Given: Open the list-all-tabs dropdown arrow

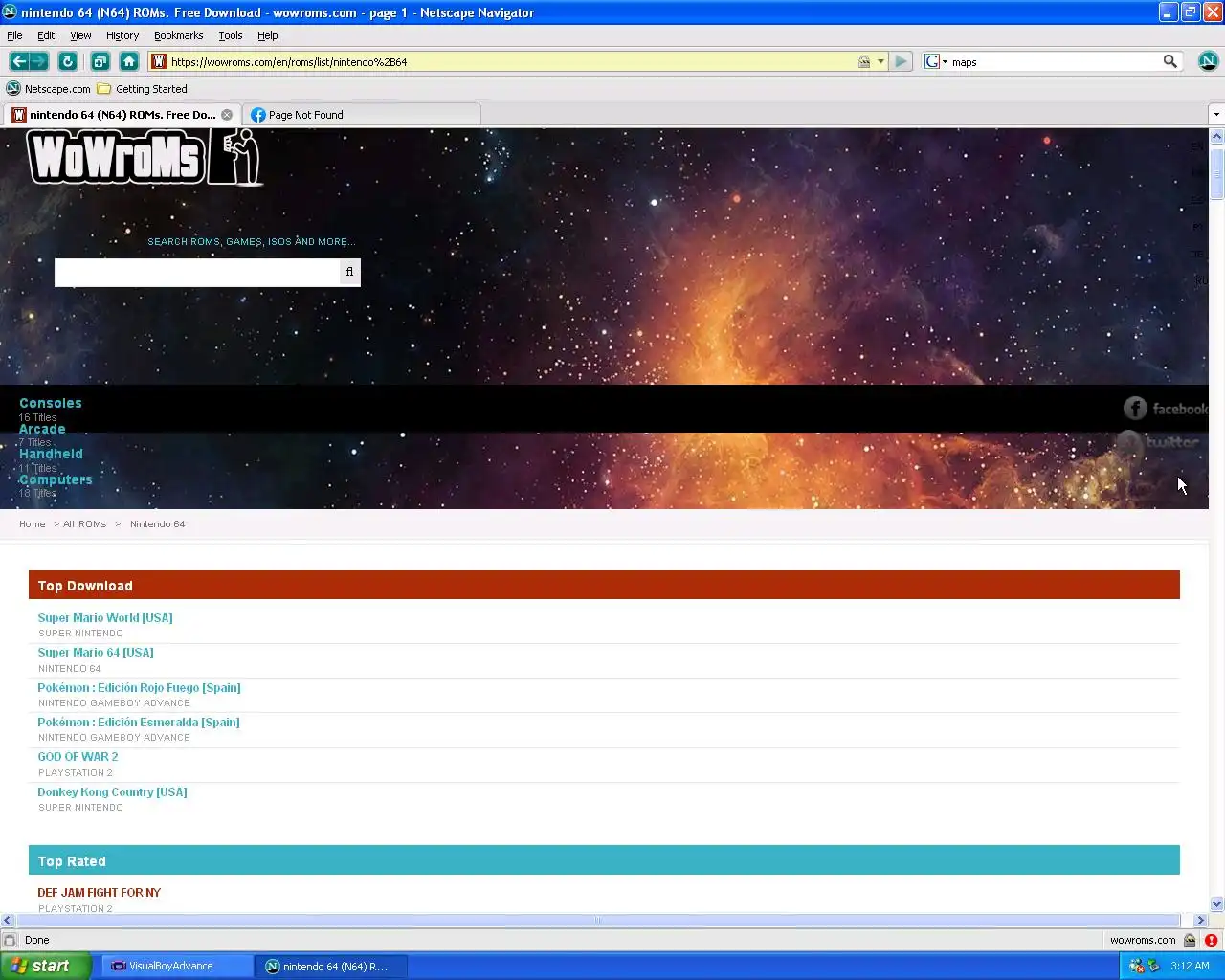Looking at the screenshot, I should pos(1216,115).
